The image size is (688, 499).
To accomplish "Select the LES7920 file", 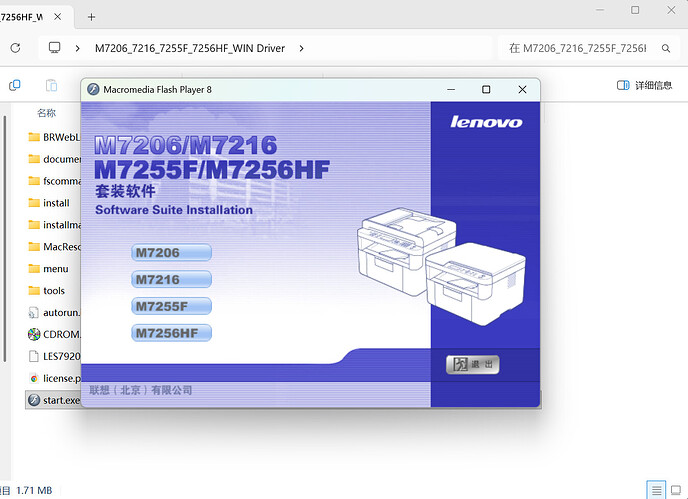I will pyautogui.click(x=54, y=356).
